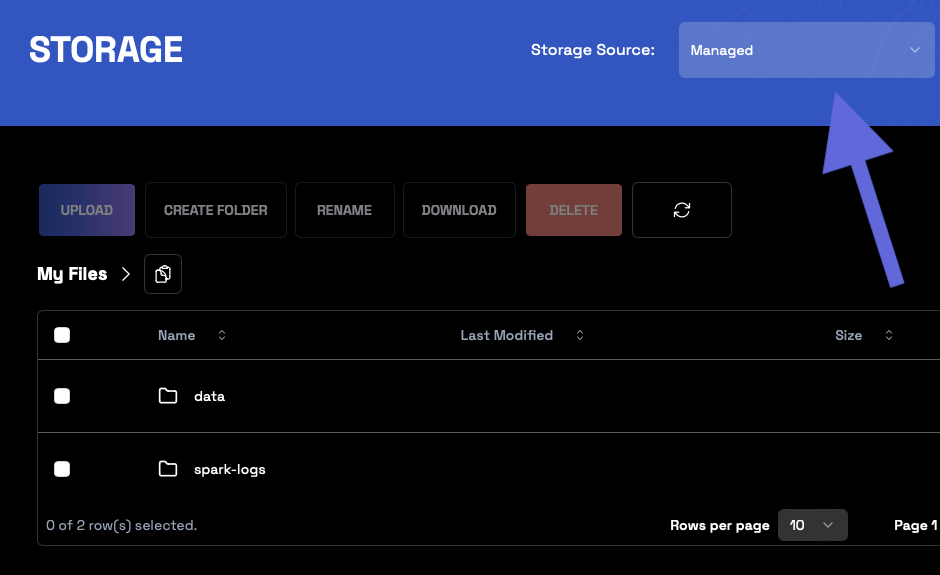The image size is (940, 575).
Task: Click the Rows per page label
Action: 719,526
